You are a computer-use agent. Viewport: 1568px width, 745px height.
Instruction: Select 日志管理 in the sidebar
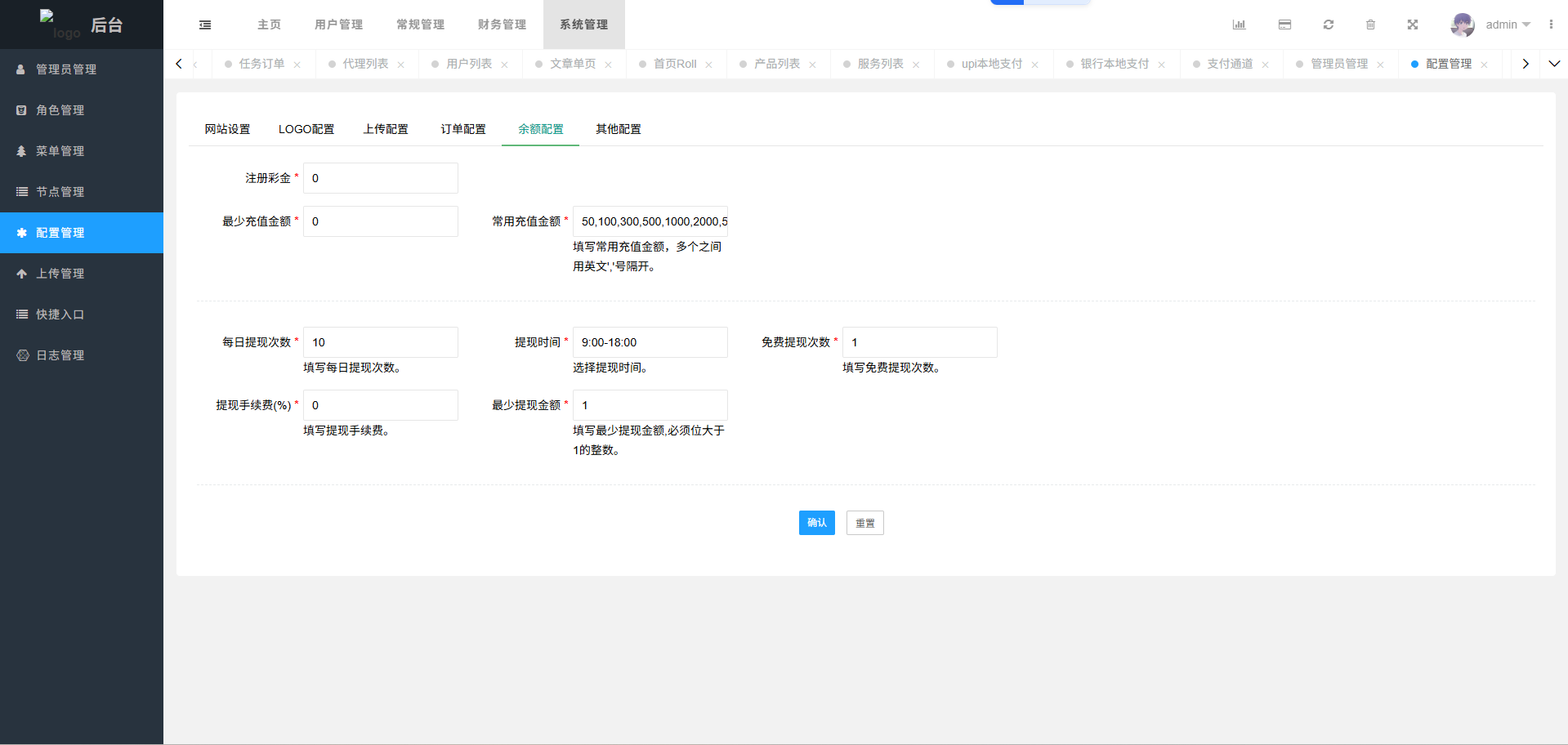[60, 355]
